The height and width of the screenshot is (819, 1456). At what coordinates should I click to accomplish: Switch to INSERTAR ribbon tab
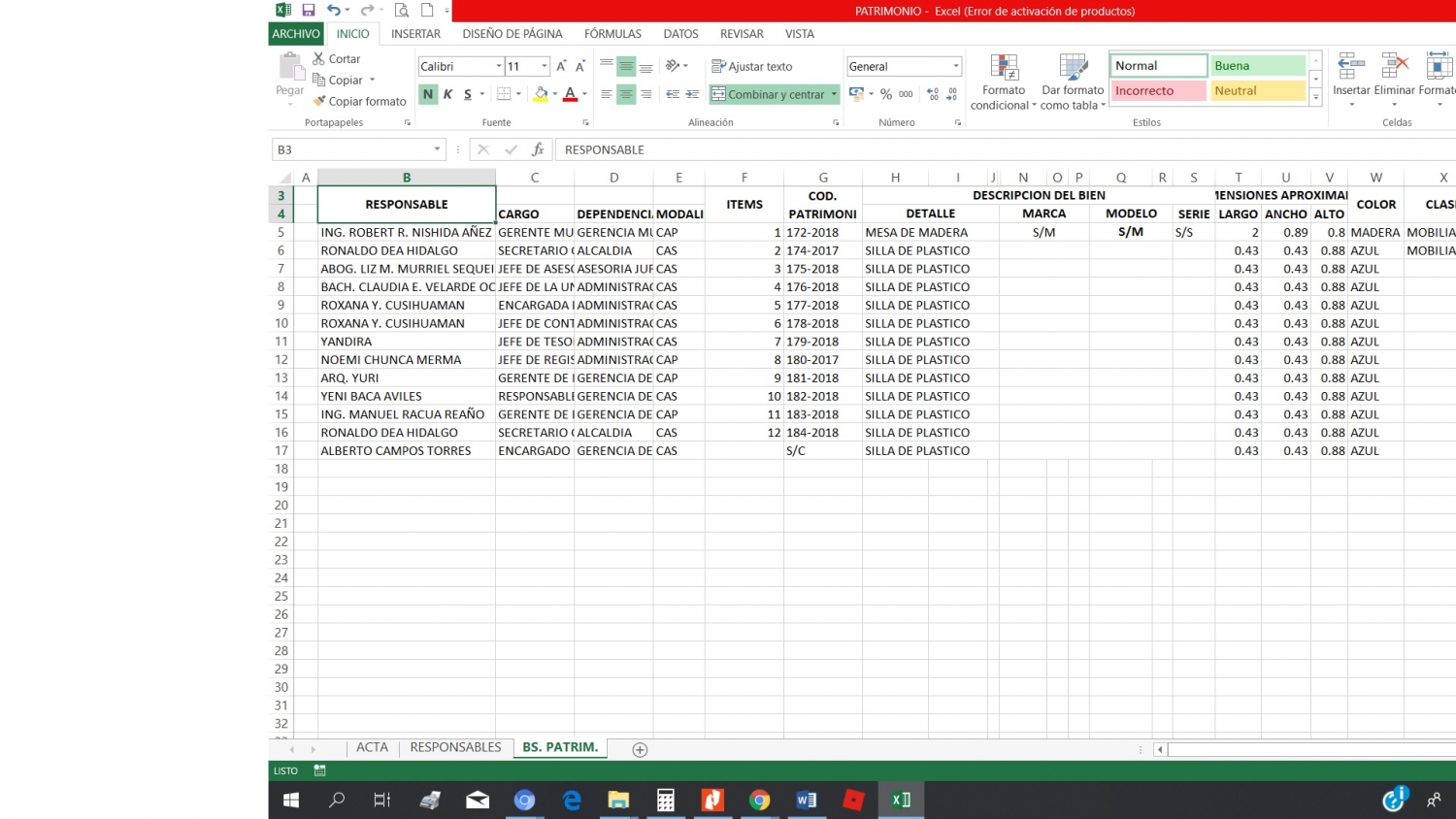[415, 34]
